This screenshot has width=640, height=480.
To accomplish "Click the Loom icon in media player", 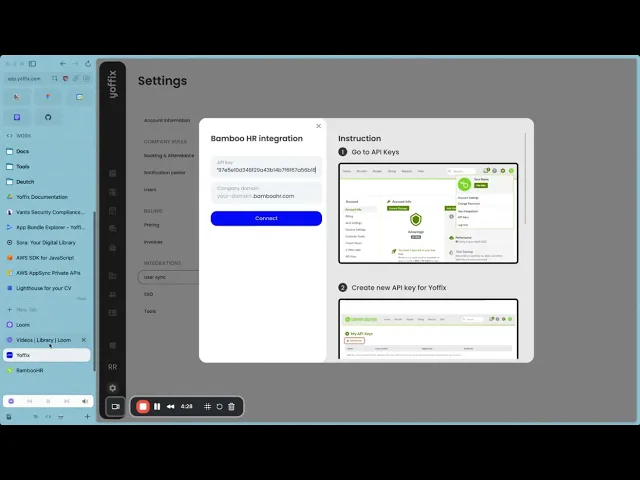I will (11, 401).
